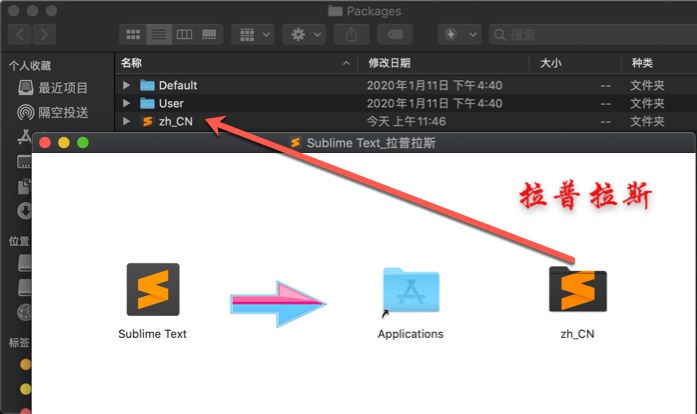Open the toolbar dropdown beside the tags button

click(x=459, y=34)
